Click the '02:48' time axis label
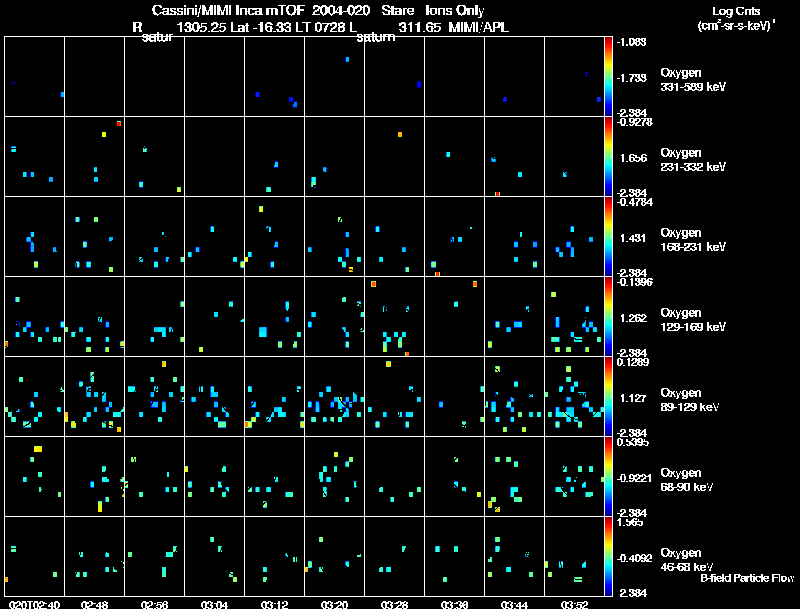 pos(94,604)
